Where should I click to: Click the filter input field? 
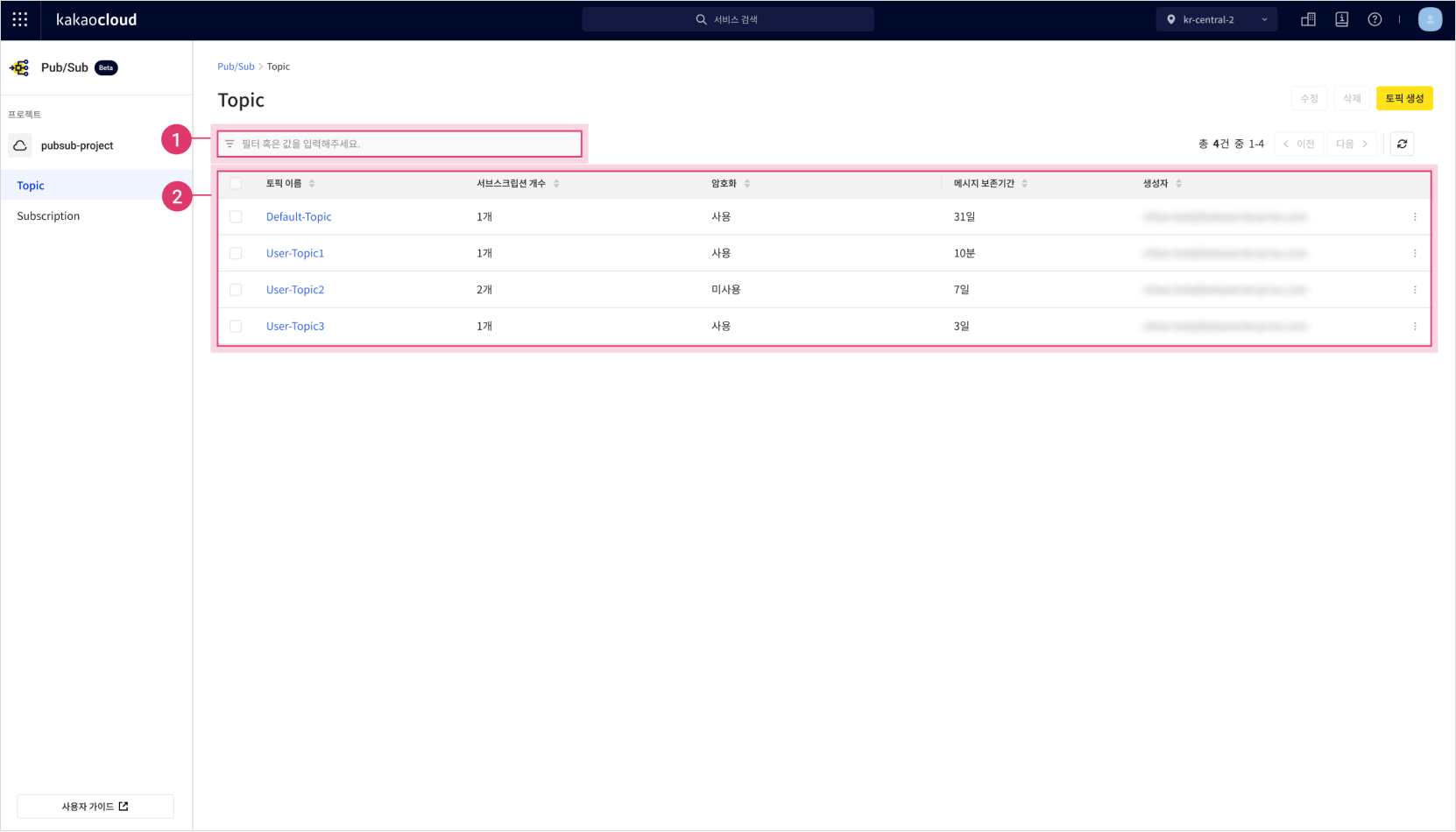pos(399,144)
